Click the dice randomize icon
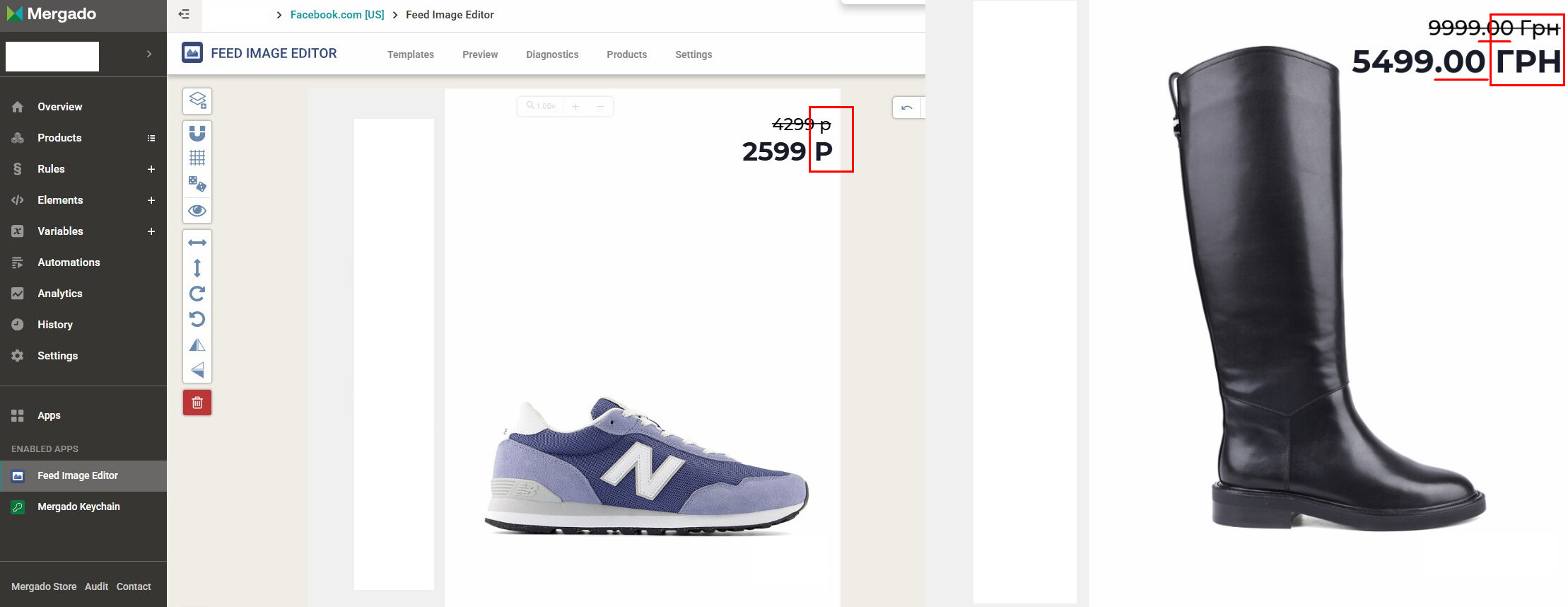This screenshot has width=1568, height=607. click(x=197, y=184)
